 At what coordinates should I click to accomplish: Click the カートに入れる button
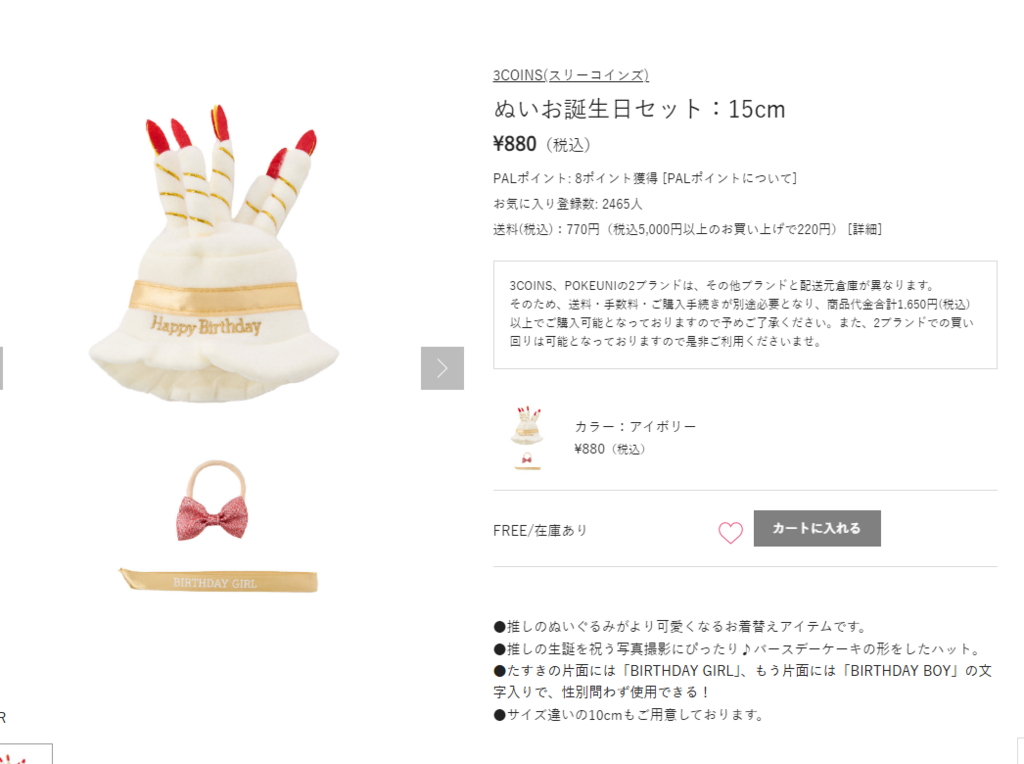pos(817,528)
